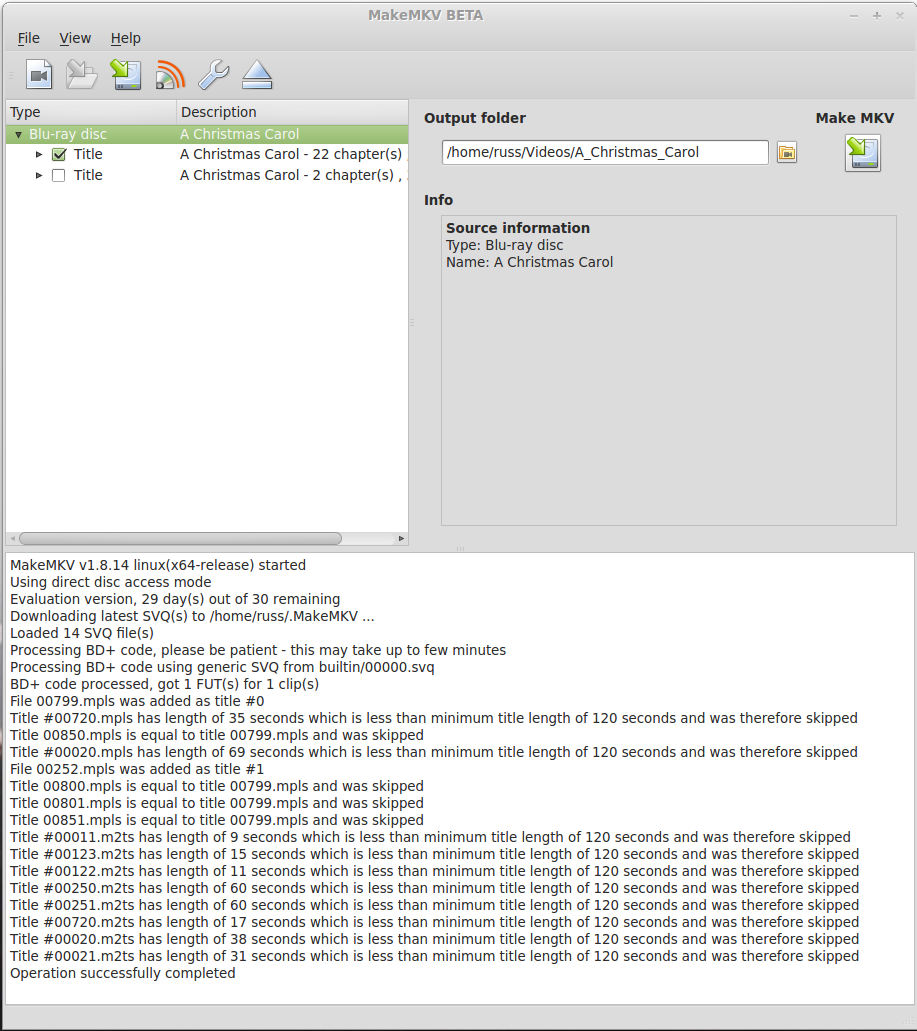Screen dimensions: 917x1031
Task: Click 'BD+ code processed, got 1 FUT(s)' line
Action: [x=165, y=684]
